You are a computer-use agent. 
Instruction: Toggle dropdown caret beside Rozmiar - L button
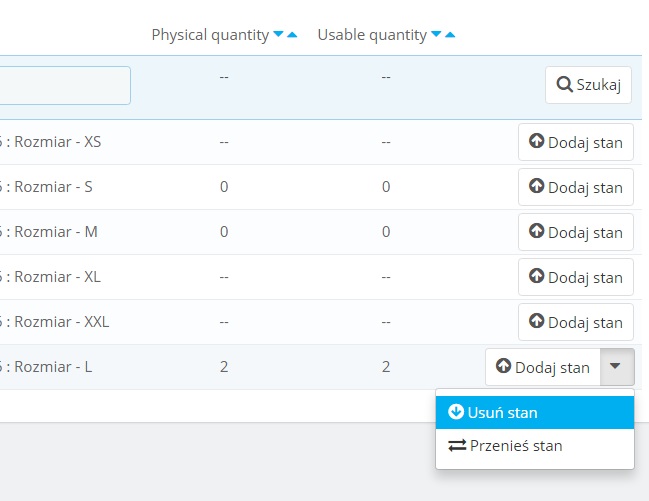click(x=616, y=367)
